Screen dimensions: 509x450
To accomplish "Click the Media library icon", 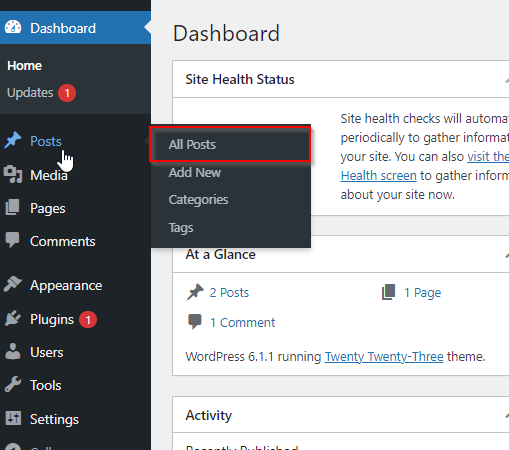I will [13, 174].
